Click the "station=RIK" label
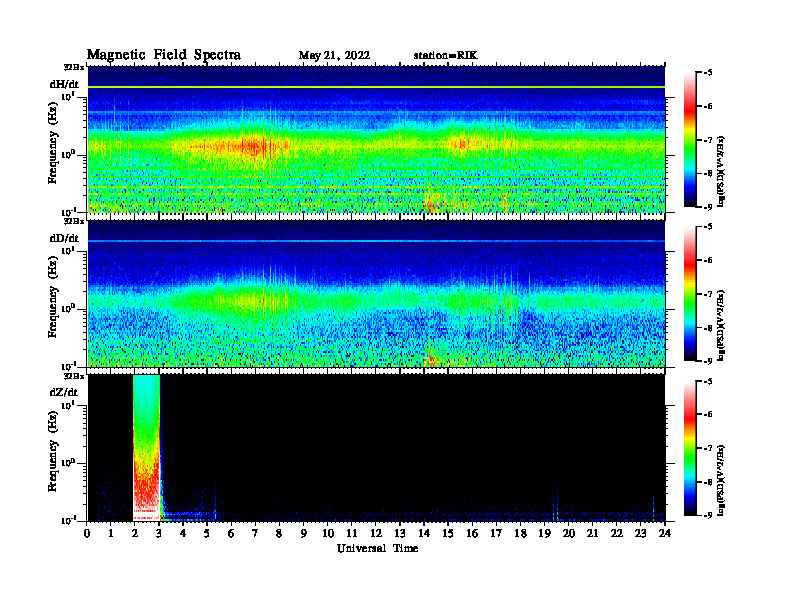Screen dimensions: 792x612 445,56
